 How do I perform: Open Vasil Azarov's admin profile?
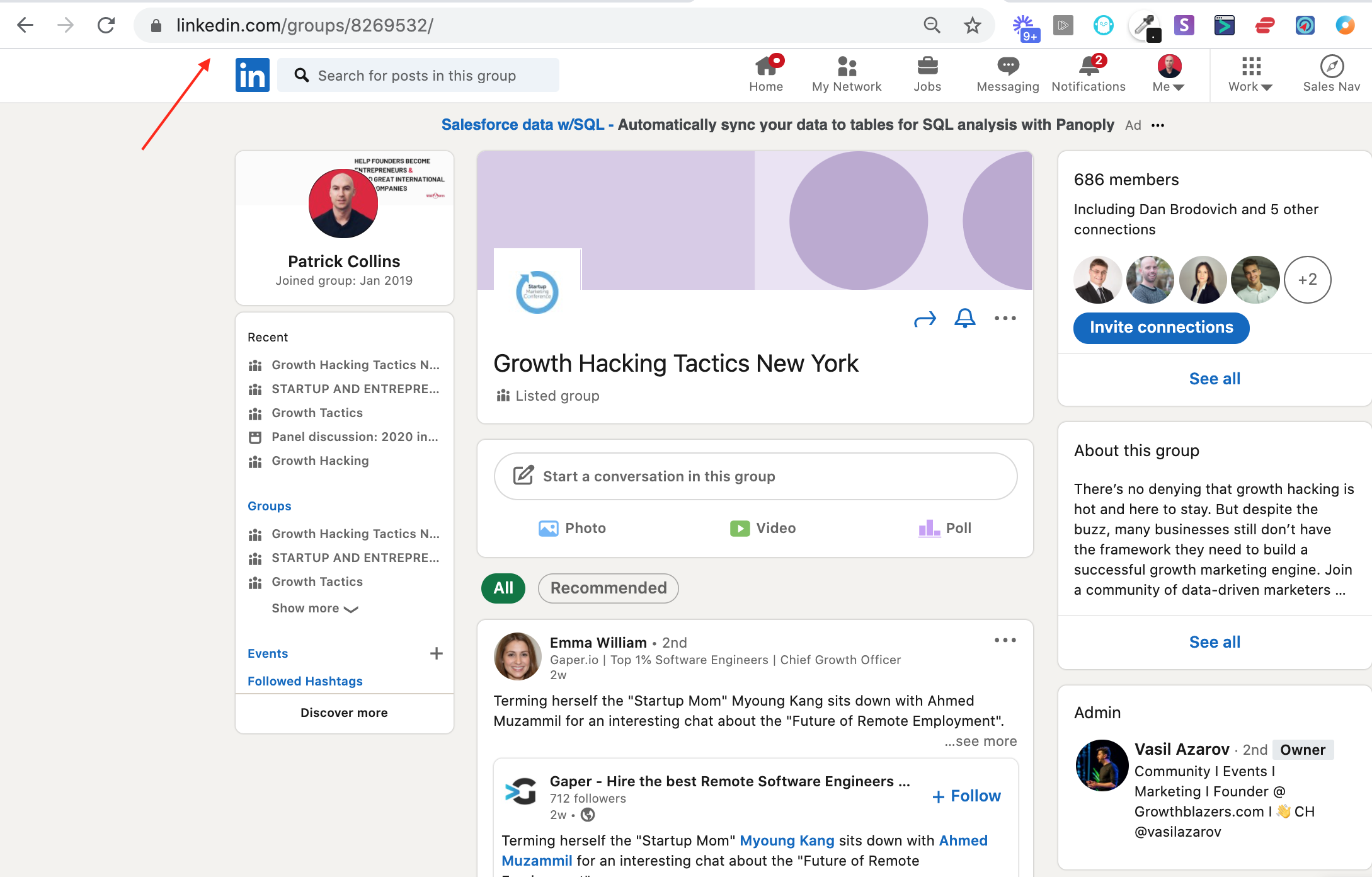point(1182,749)
